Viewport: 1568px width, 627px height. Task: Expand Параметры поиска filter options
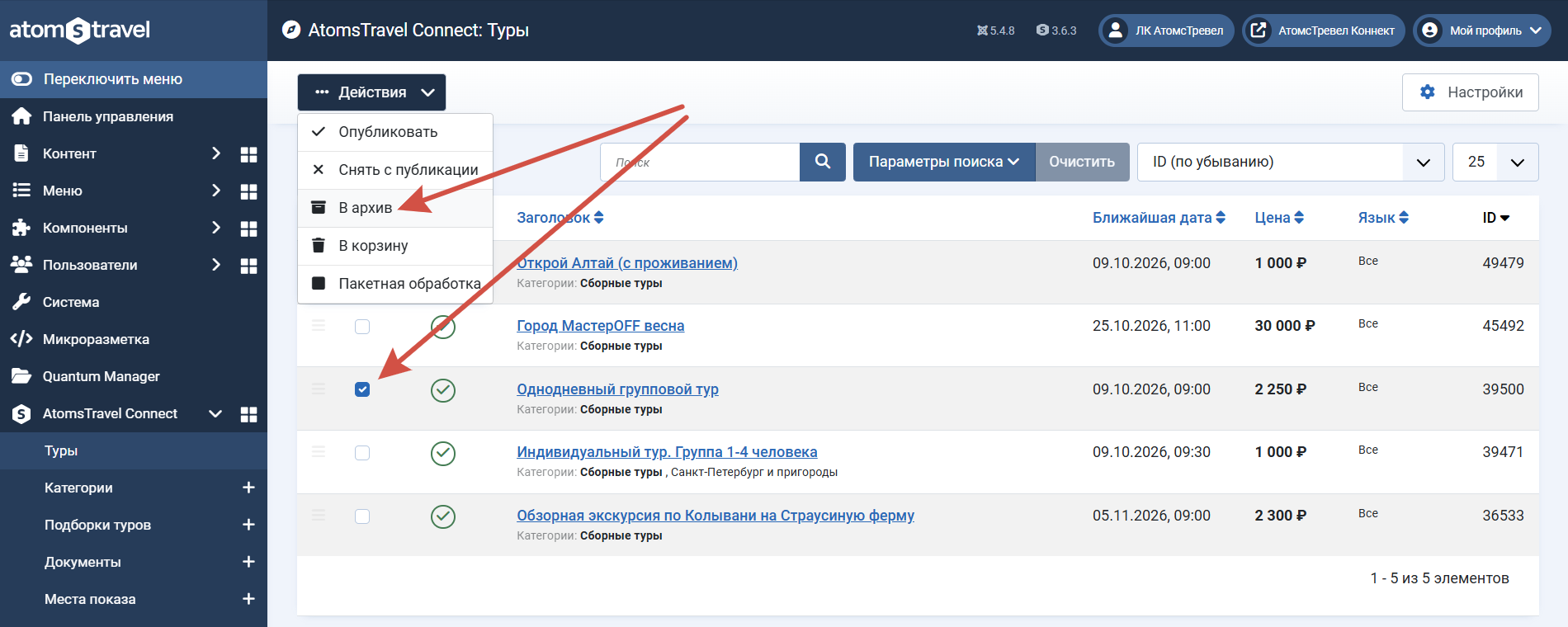pos(944,162)
